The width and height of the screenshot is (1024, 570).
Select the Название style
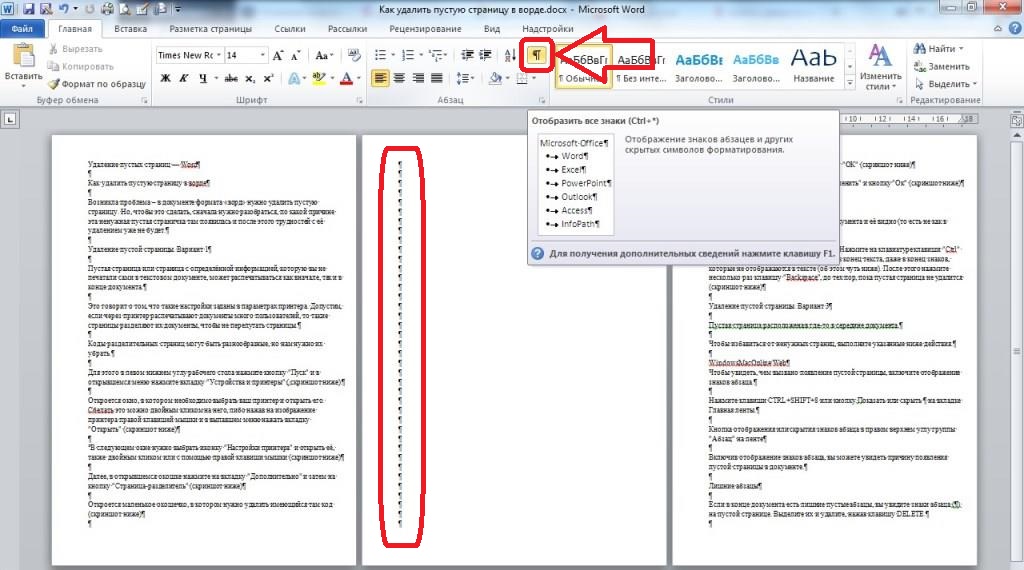(x=814, y=67)
